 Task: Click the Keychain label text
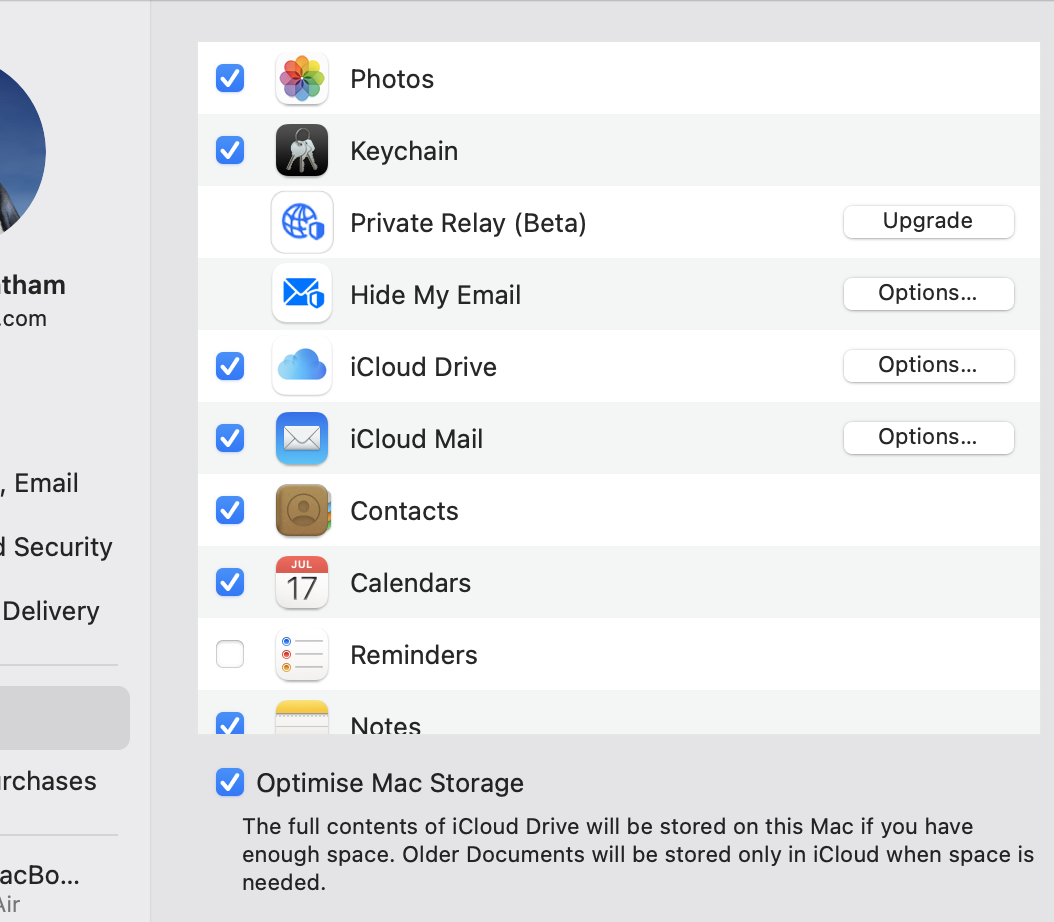click(404, 151)
